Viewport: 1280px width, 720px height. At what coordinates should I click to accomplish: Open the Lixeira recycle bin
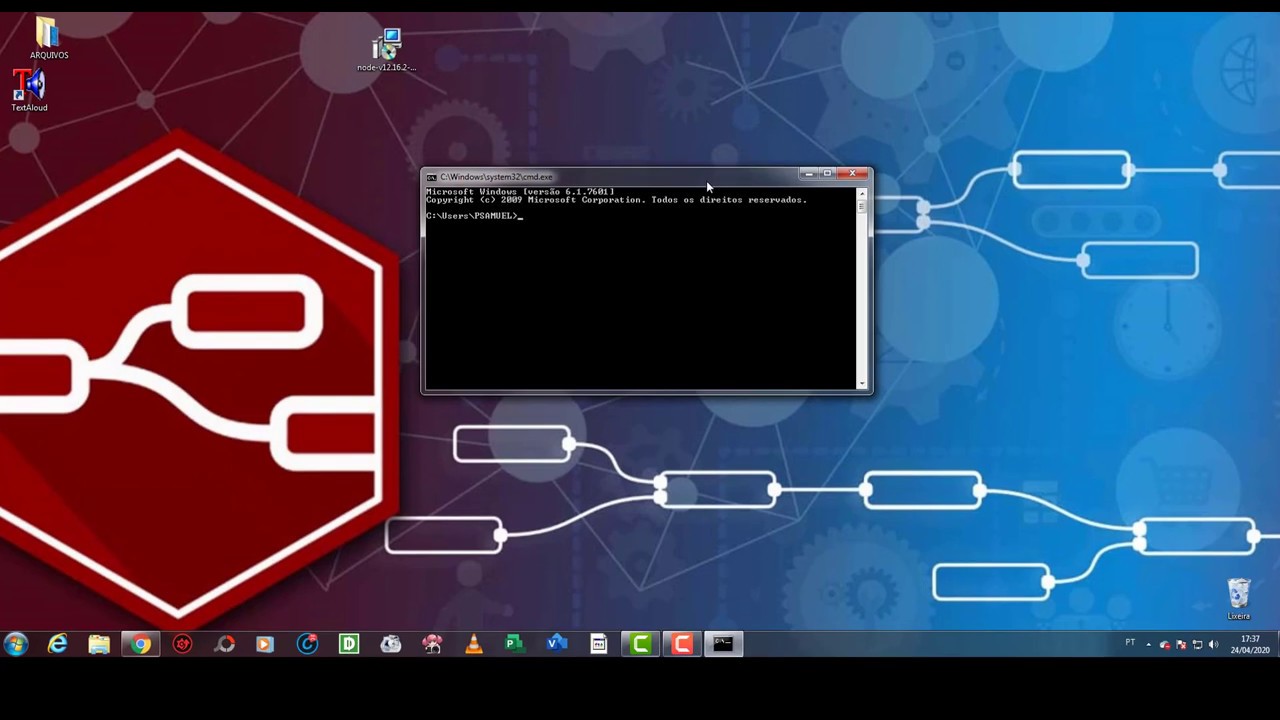[1238, 599]
